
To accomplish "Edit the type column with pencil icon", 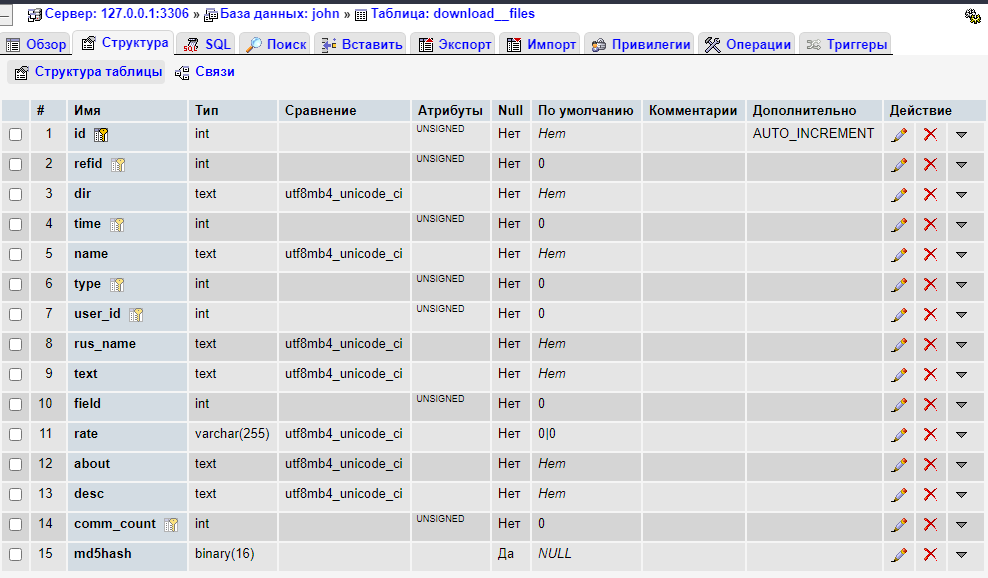I will [x=899, y=284].
